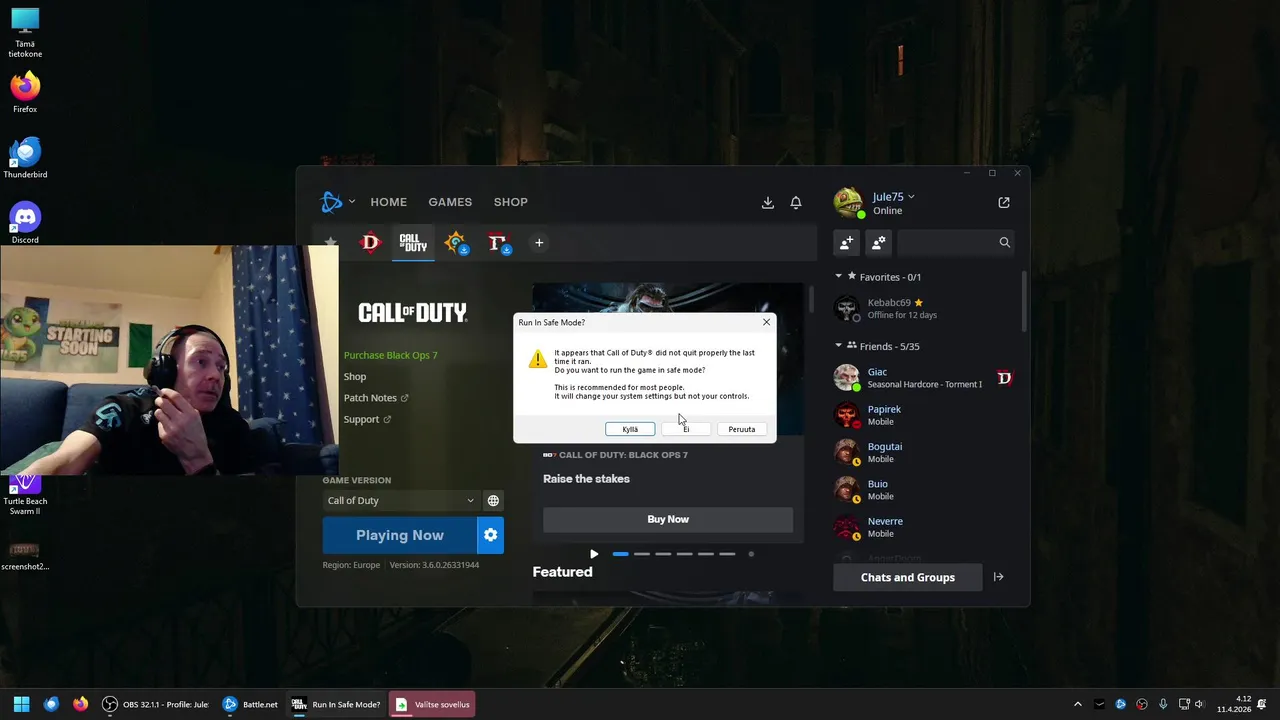Open the Game Version dropdown

[x=400, y=500]
